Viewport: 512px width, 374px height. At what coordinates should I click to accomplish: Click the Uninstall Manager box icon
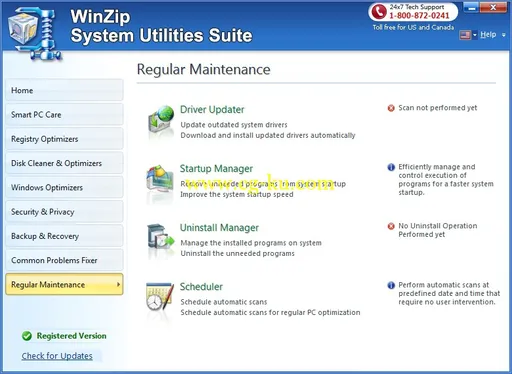[161, 237]
